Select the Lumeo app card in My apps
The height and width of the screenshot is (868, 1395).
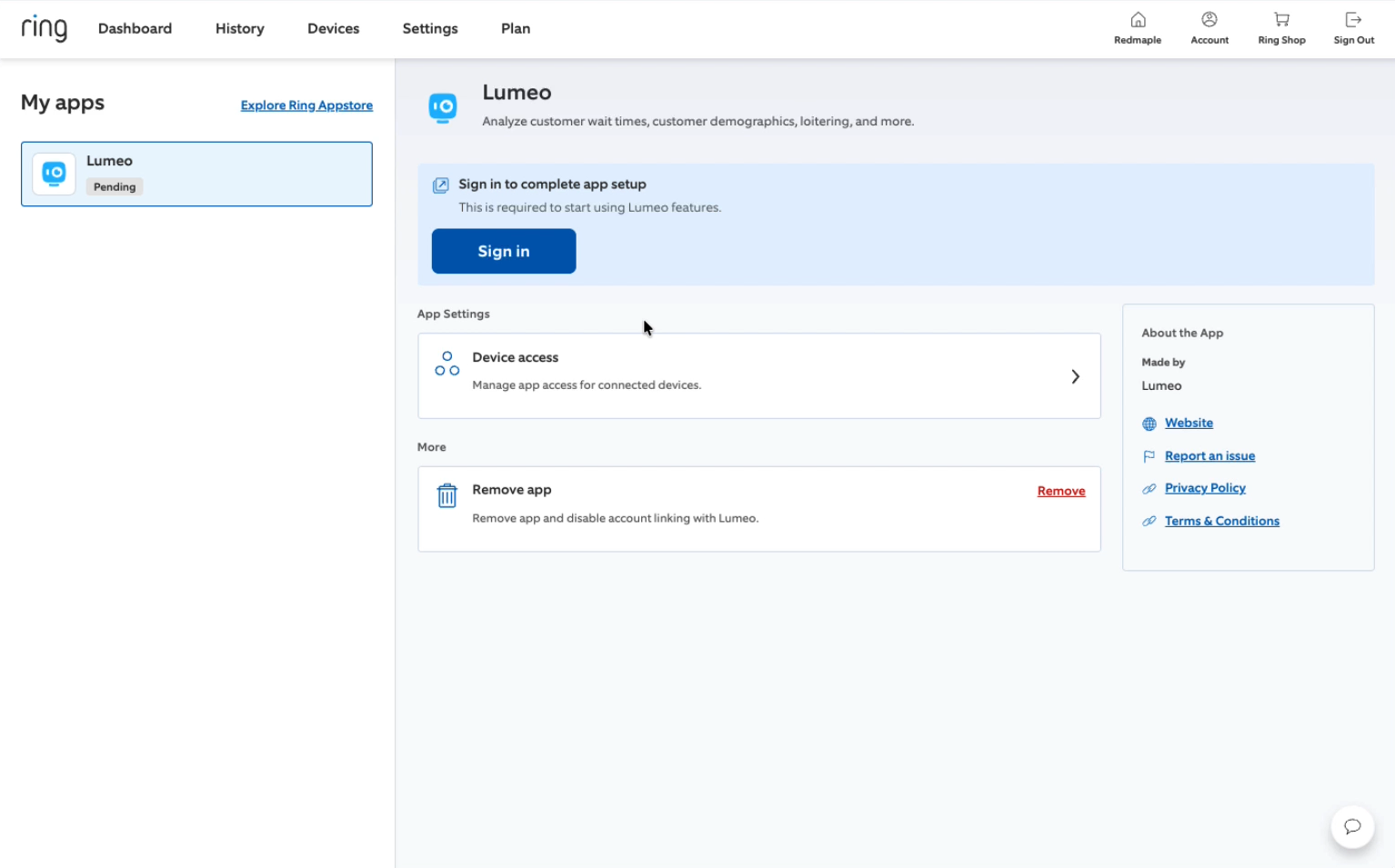point(196,174)
